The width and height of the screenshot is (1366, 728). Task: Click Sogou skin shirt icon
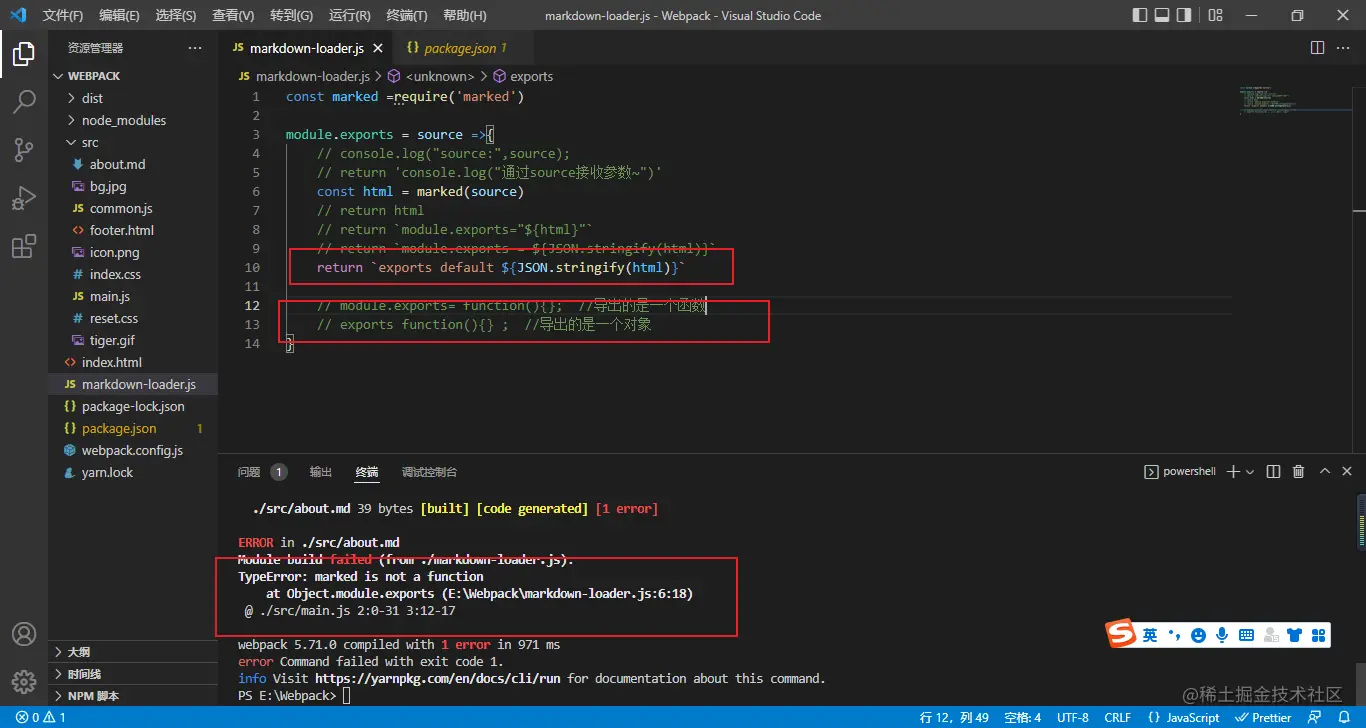1295,635
